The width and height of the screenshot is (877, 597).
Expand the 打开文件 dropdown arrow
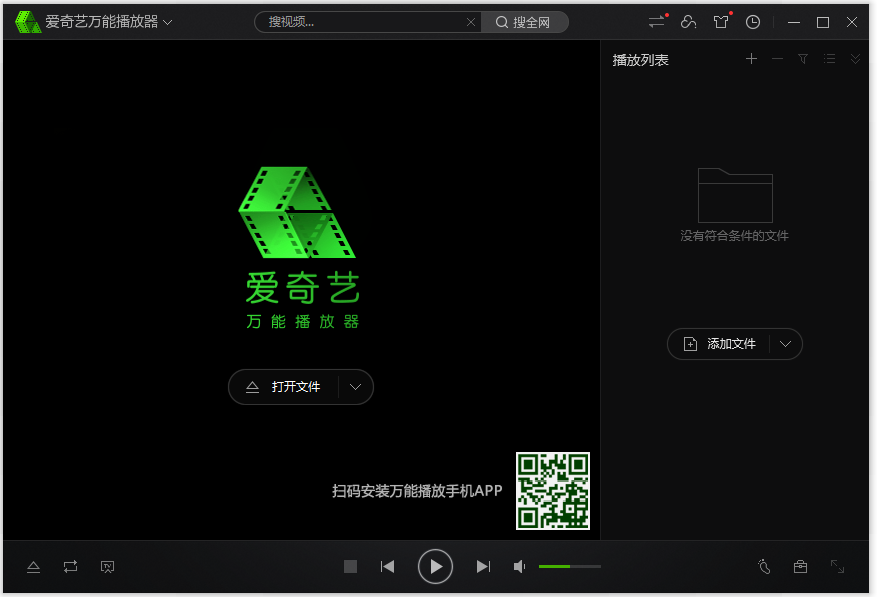(356, 387)
